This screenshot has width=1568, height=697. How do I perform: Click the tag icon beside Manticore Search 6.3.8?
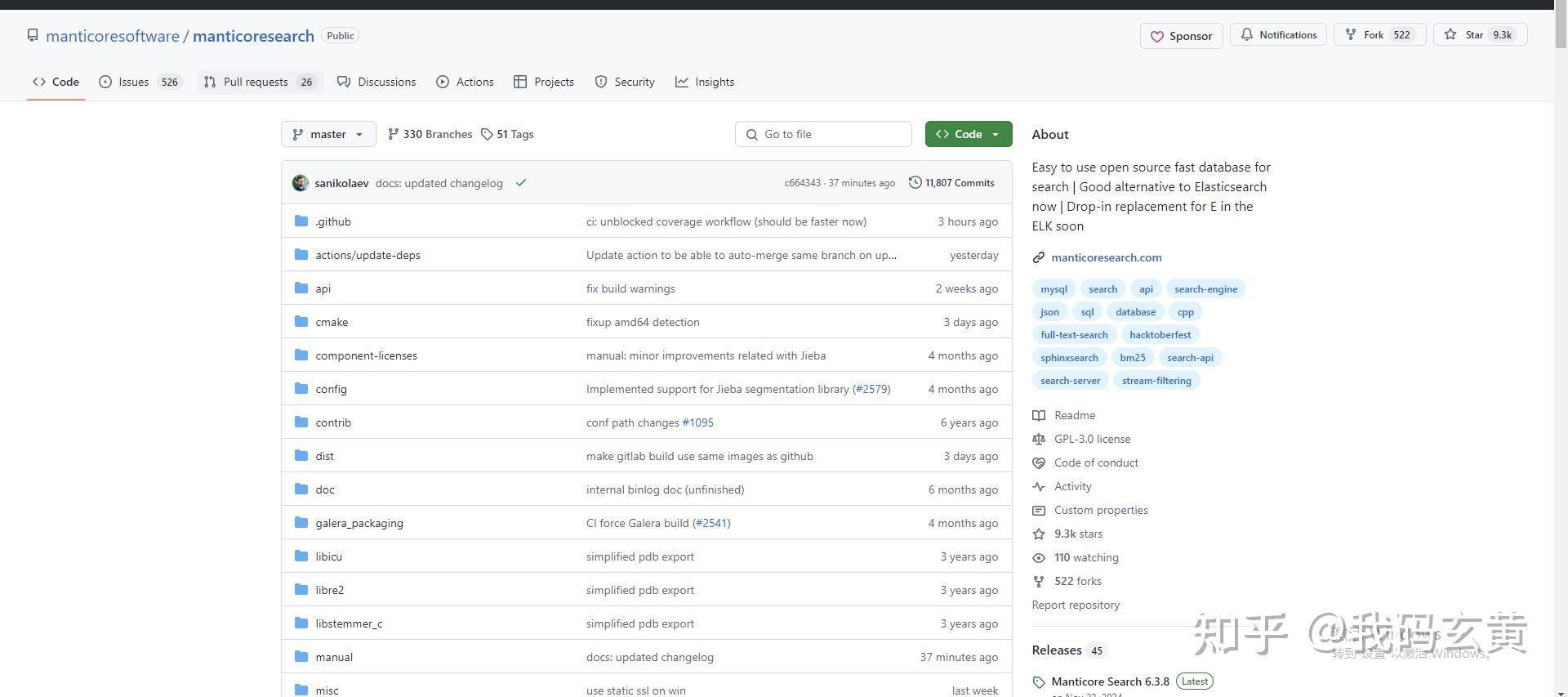coord(1039,682)
